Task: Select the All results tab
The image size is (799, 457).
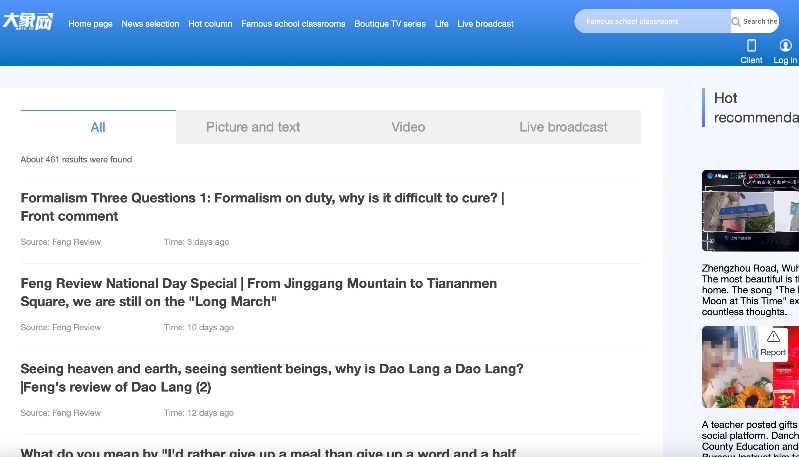Action: (x=98, y=127)
